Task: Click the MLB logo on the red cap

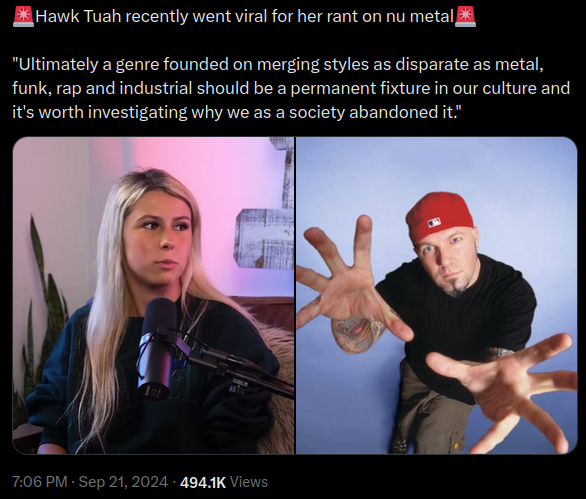Action: point(434,224)
